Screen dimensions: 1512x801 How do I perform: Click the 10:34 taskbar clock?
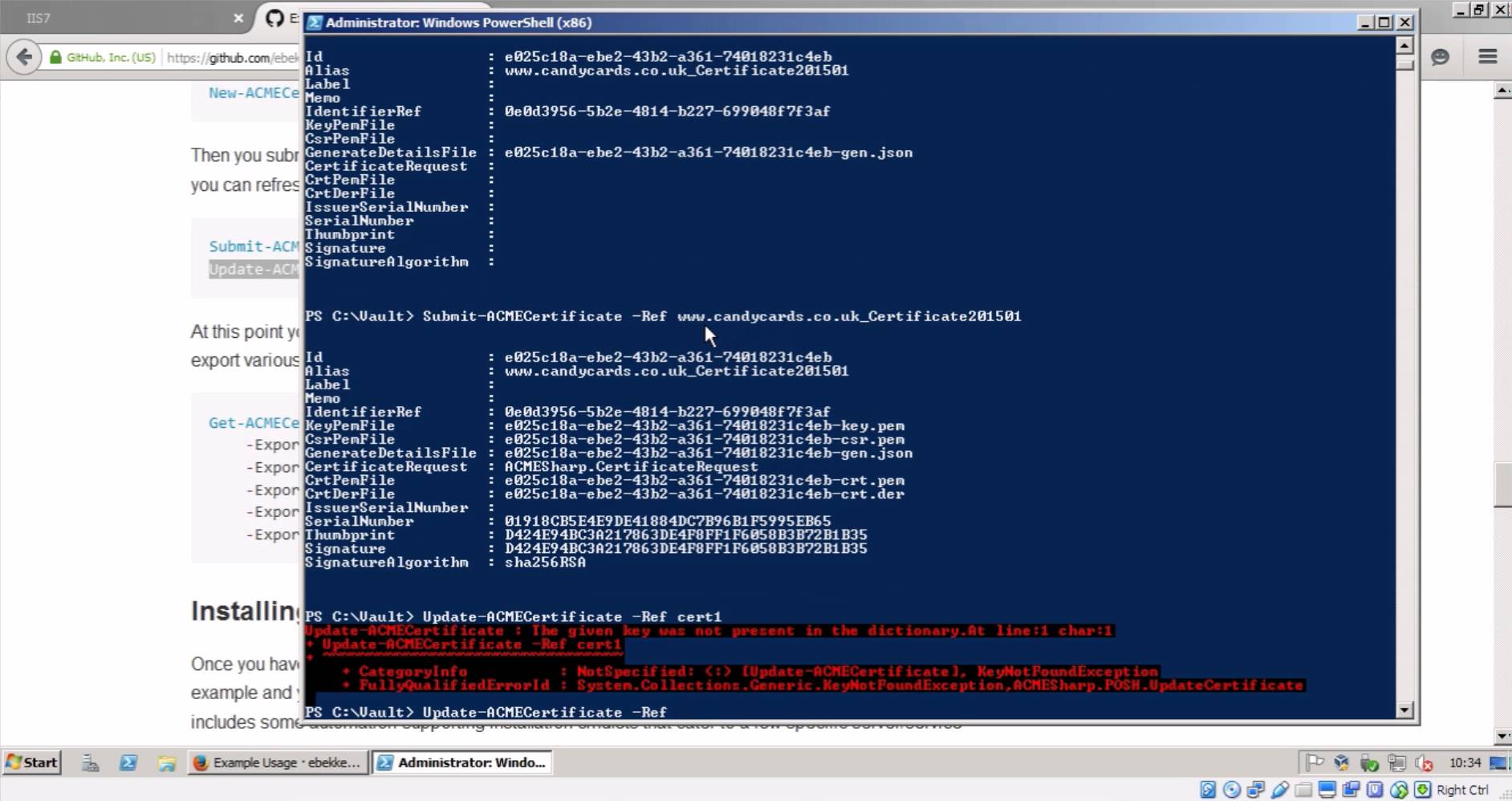1465,762
